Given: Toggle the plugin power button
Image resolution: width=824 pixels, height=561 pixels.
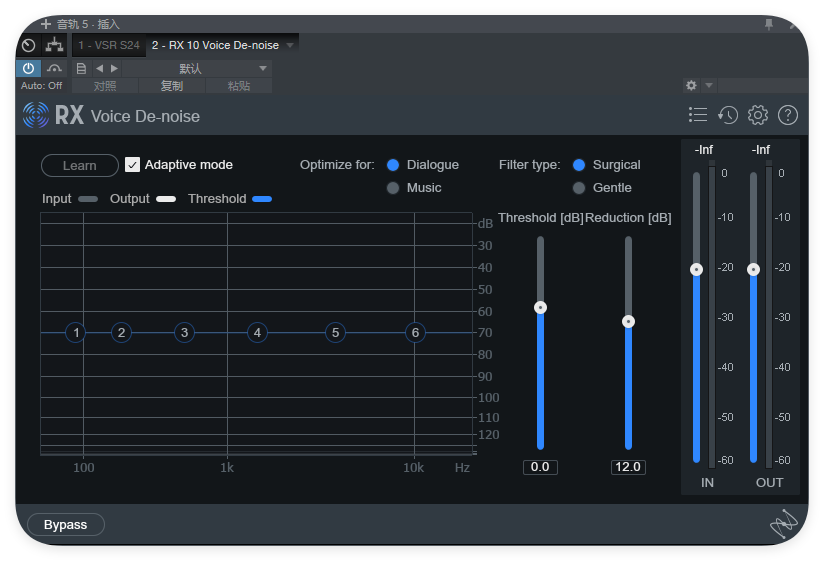Looking at the screenshot, I should 28,68.
